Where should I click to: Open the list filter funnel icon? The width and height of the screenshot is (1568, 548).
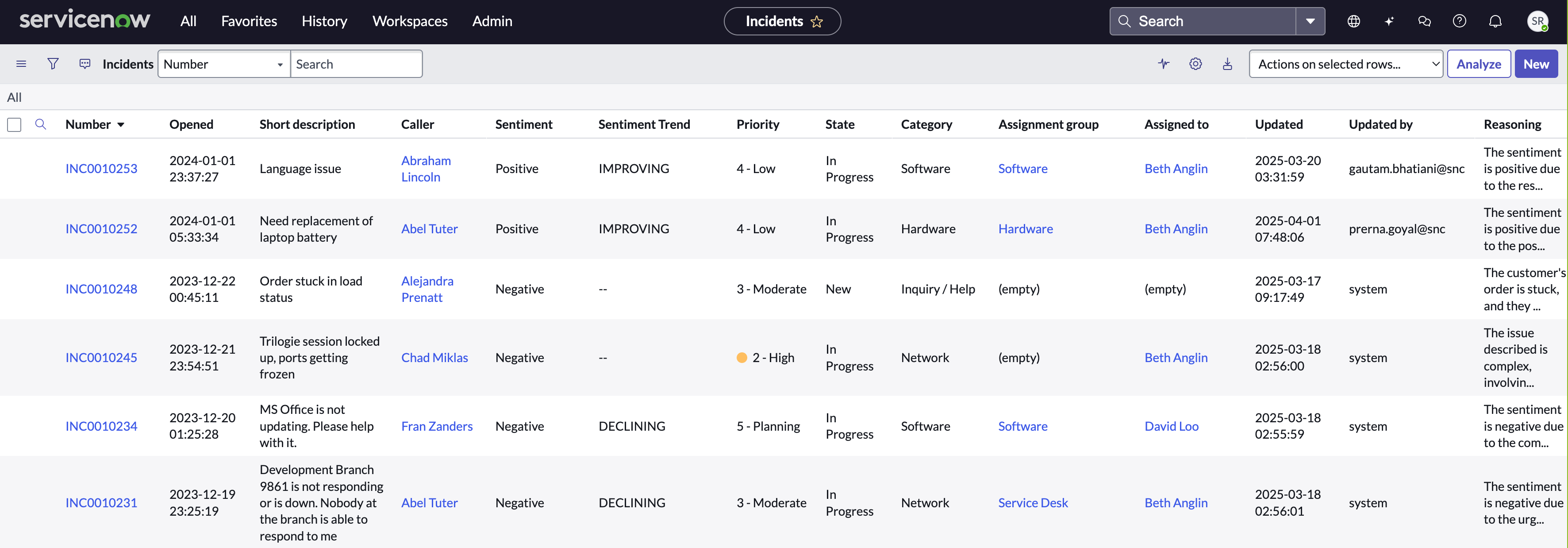pos(53,64)
